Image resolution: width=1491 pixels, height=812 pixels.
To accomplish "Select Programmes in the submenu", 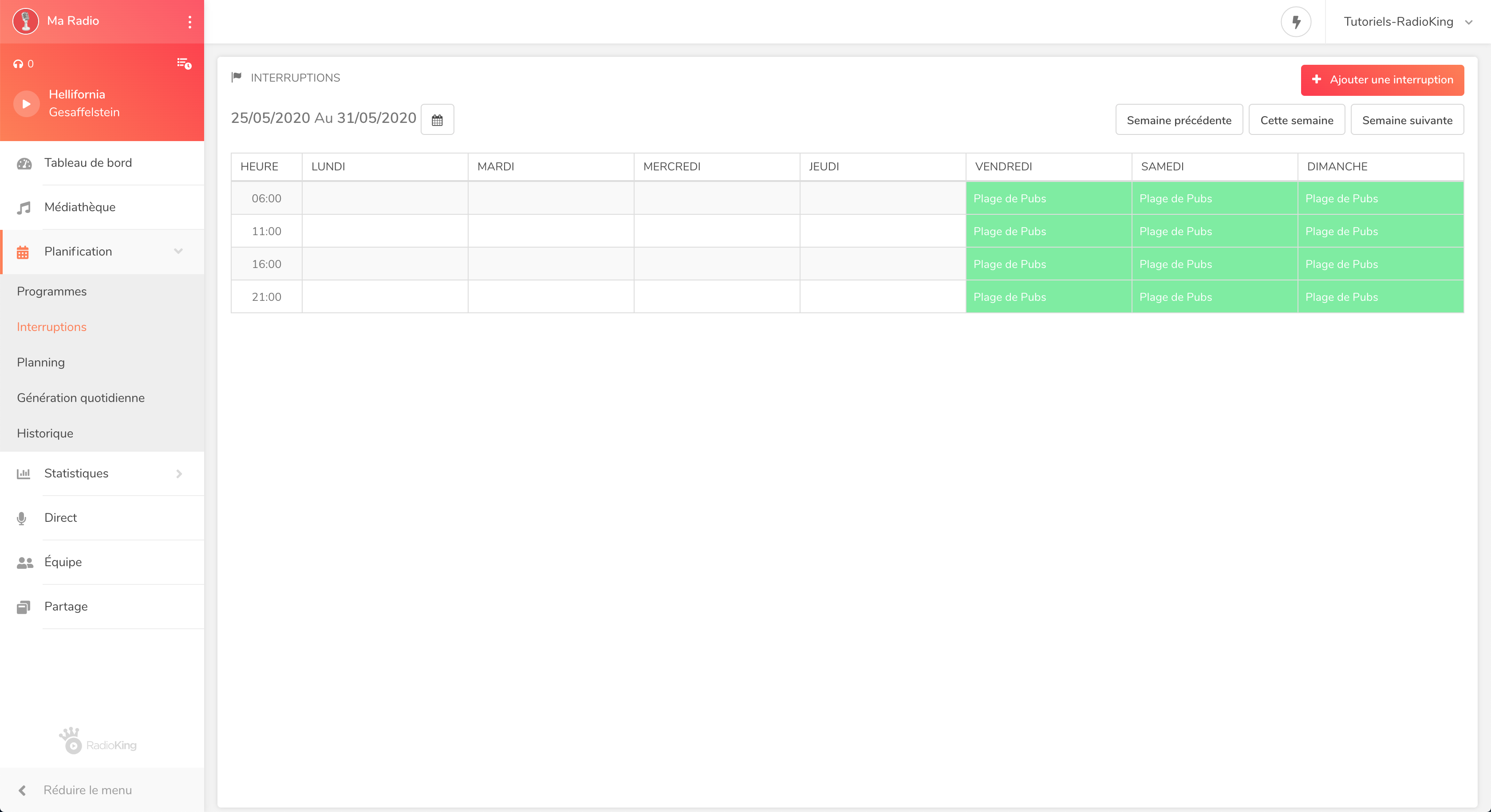I will coord(51,292).
